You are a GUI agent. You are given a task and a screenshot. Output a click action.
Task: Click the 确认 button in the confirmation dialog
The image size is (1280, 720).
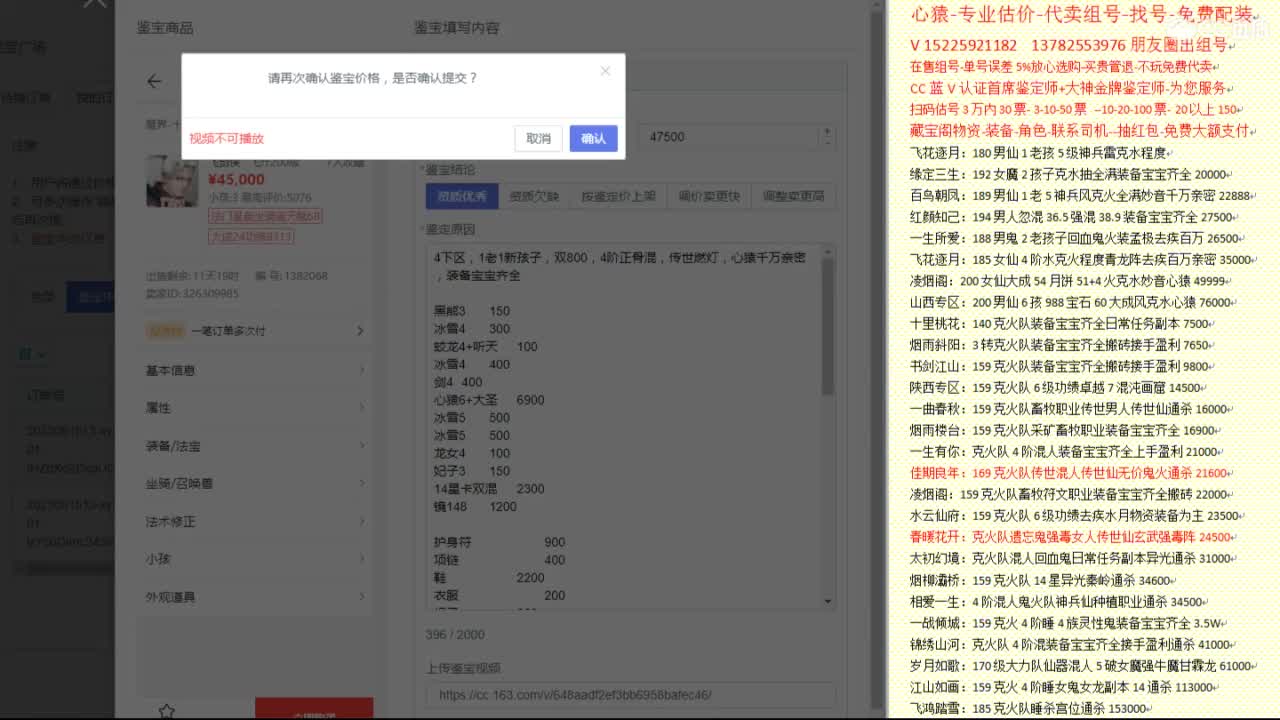tap(593, 139)
